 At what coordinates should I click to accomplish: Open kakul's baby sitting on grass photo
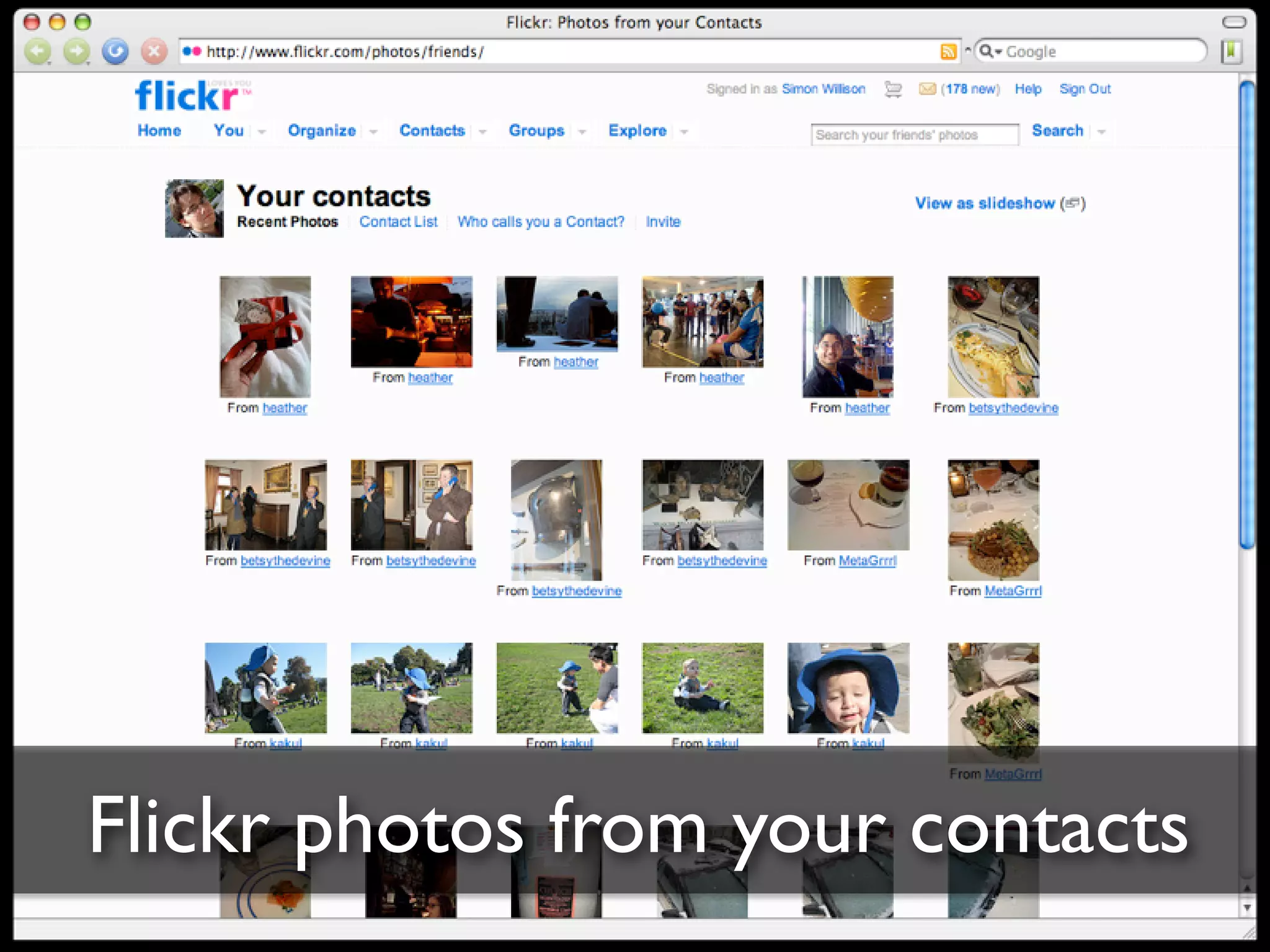(703, 688)
